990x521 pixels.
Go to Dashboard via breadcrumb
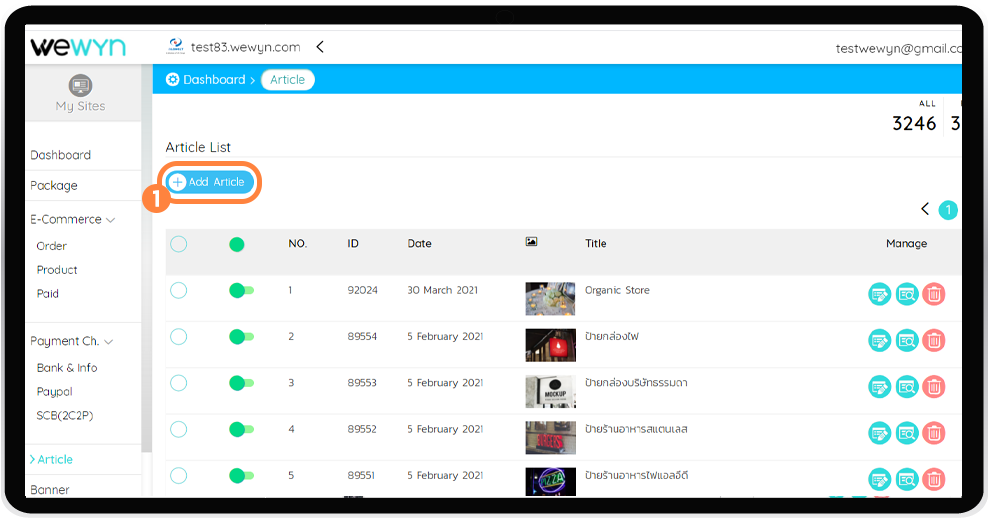tap(214, 80)
